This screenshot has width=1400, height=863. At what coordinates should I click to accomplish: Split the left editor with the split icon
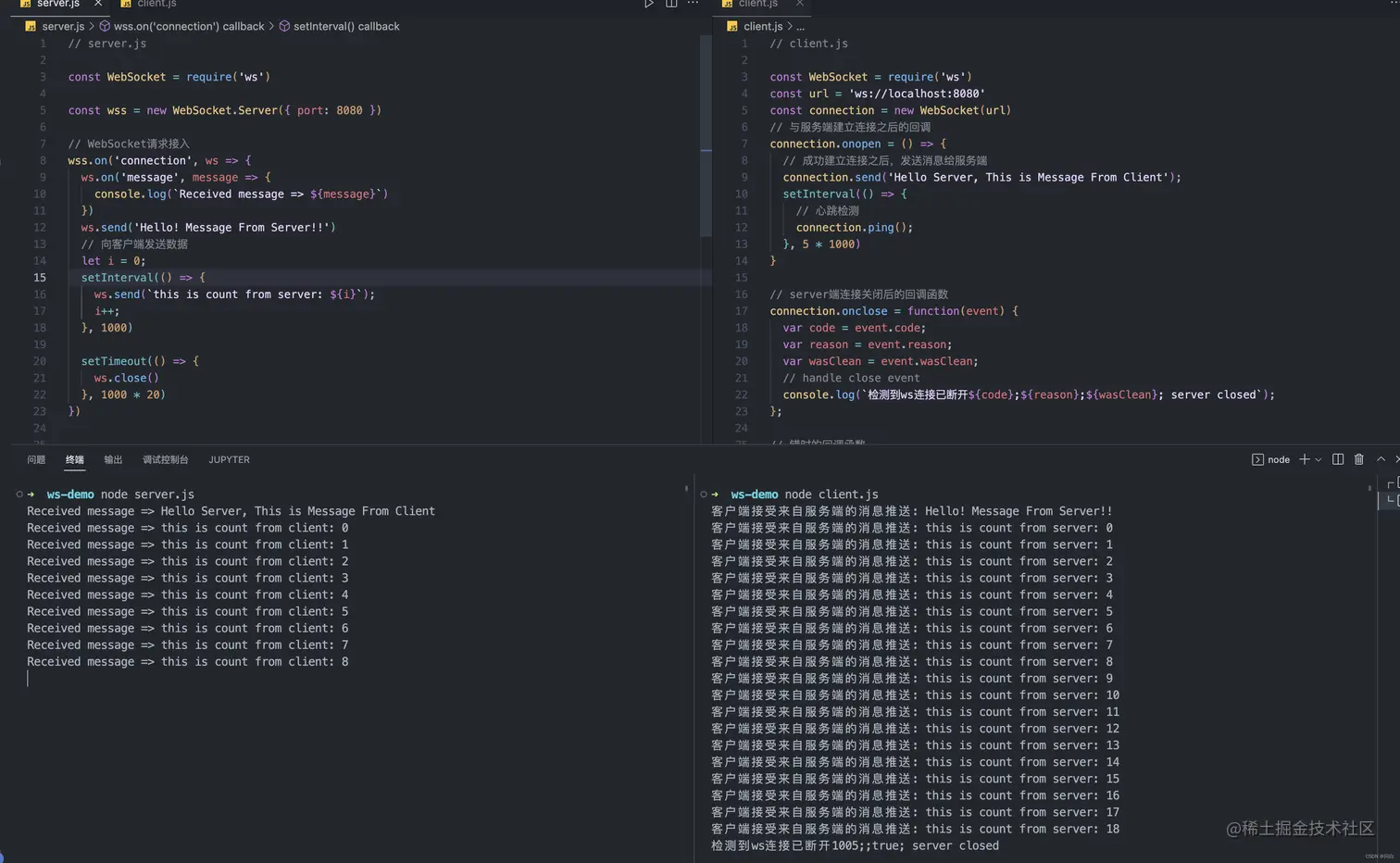point(671,4)
